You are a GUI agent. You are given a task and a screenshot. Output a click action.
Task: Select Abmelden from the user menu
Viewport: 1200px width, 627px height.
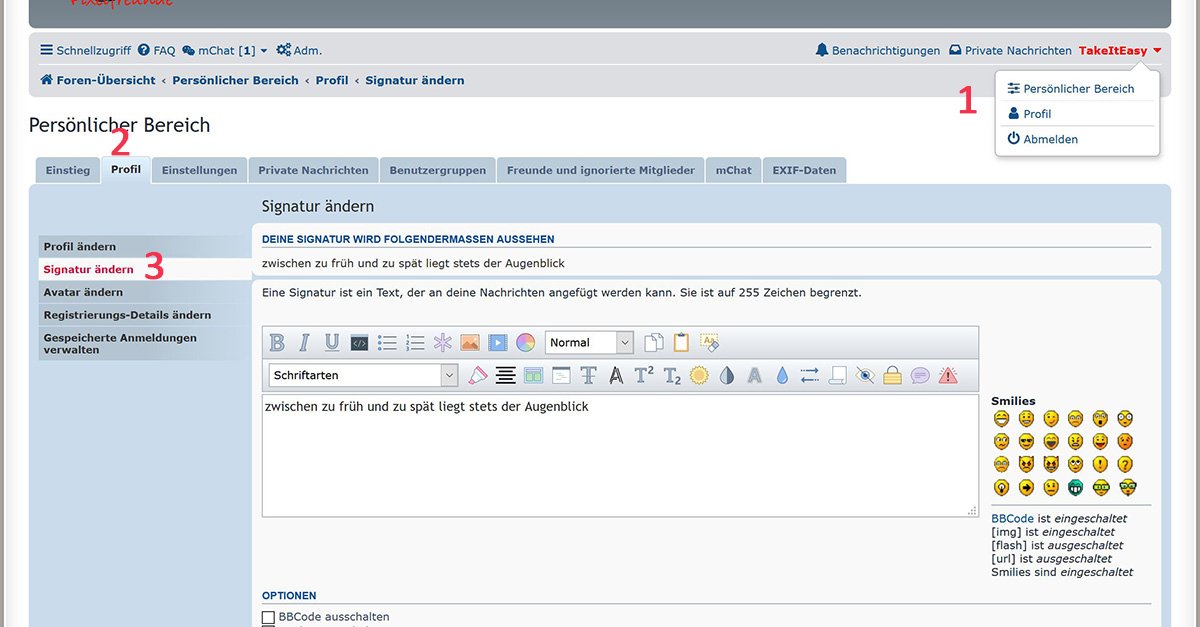(1050, 139)
